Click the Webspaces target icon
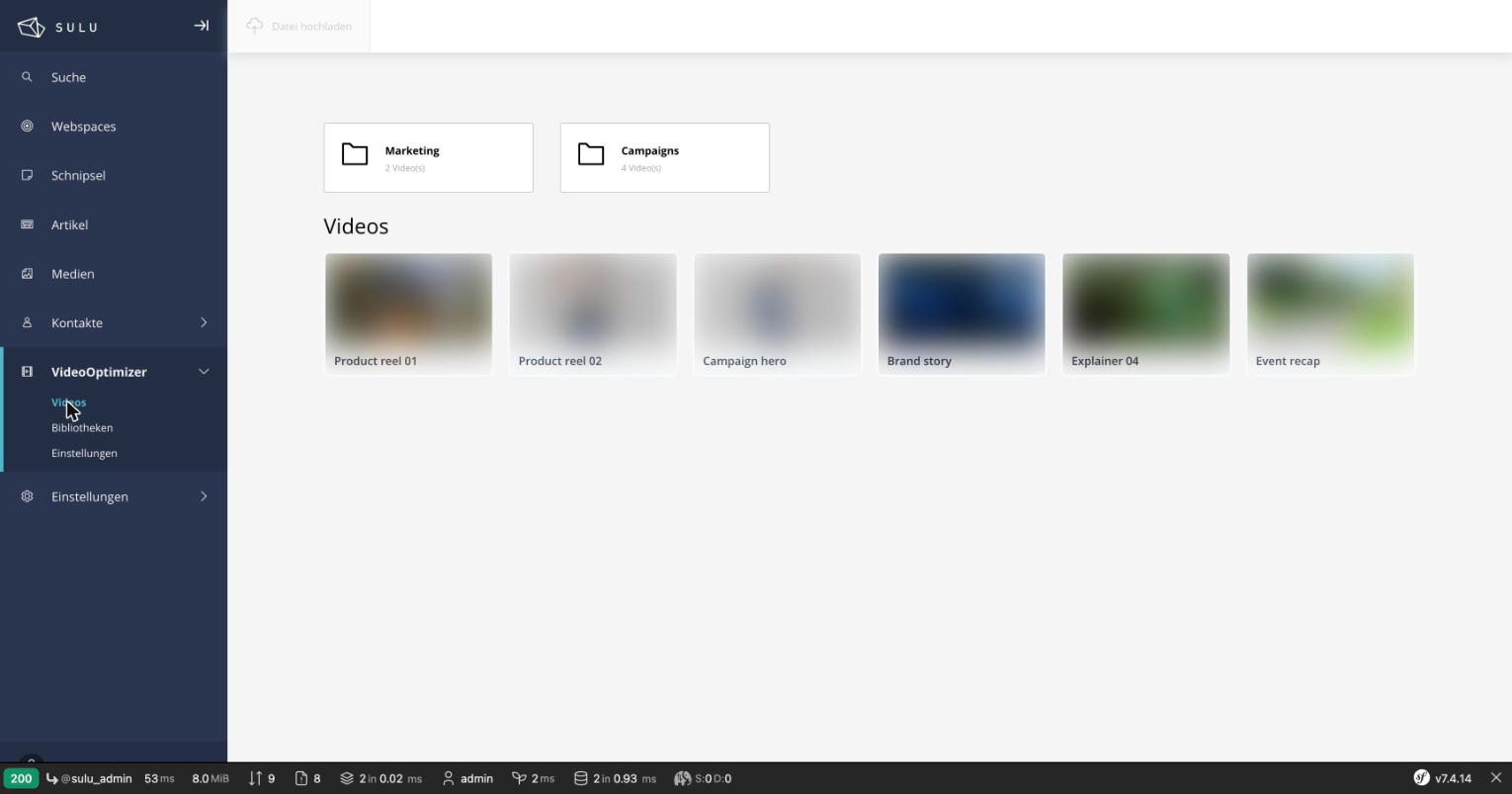 point(27,126)
